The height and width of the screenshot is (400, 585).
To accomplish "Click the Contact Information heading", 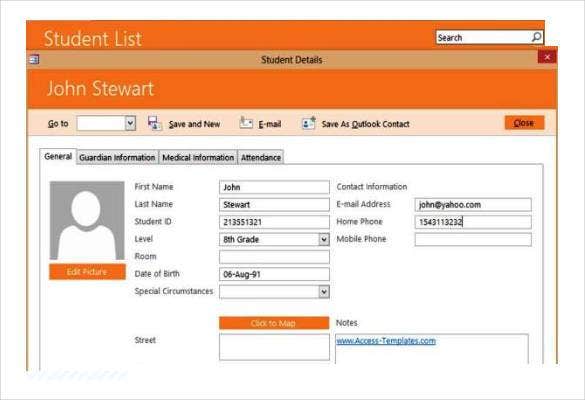I will tap(372, 187).
